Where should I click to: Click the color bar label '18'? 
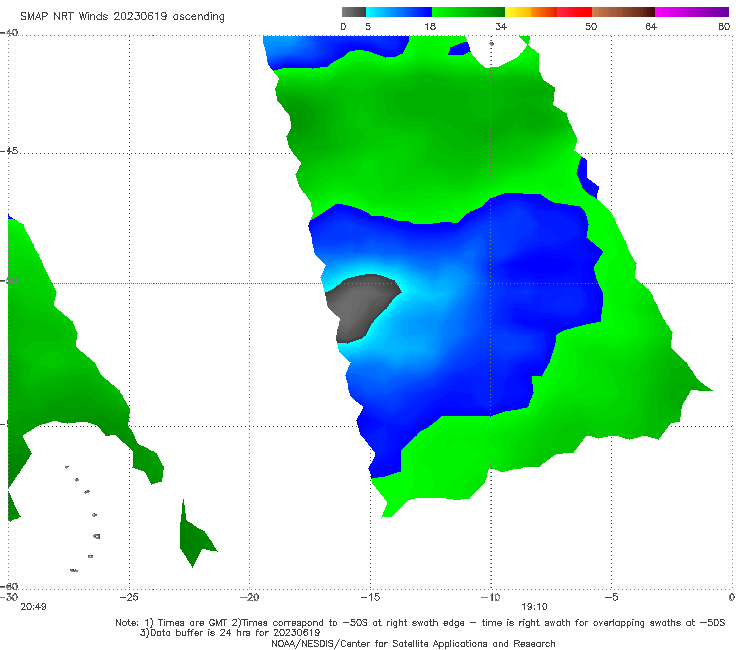coord(430,27)
